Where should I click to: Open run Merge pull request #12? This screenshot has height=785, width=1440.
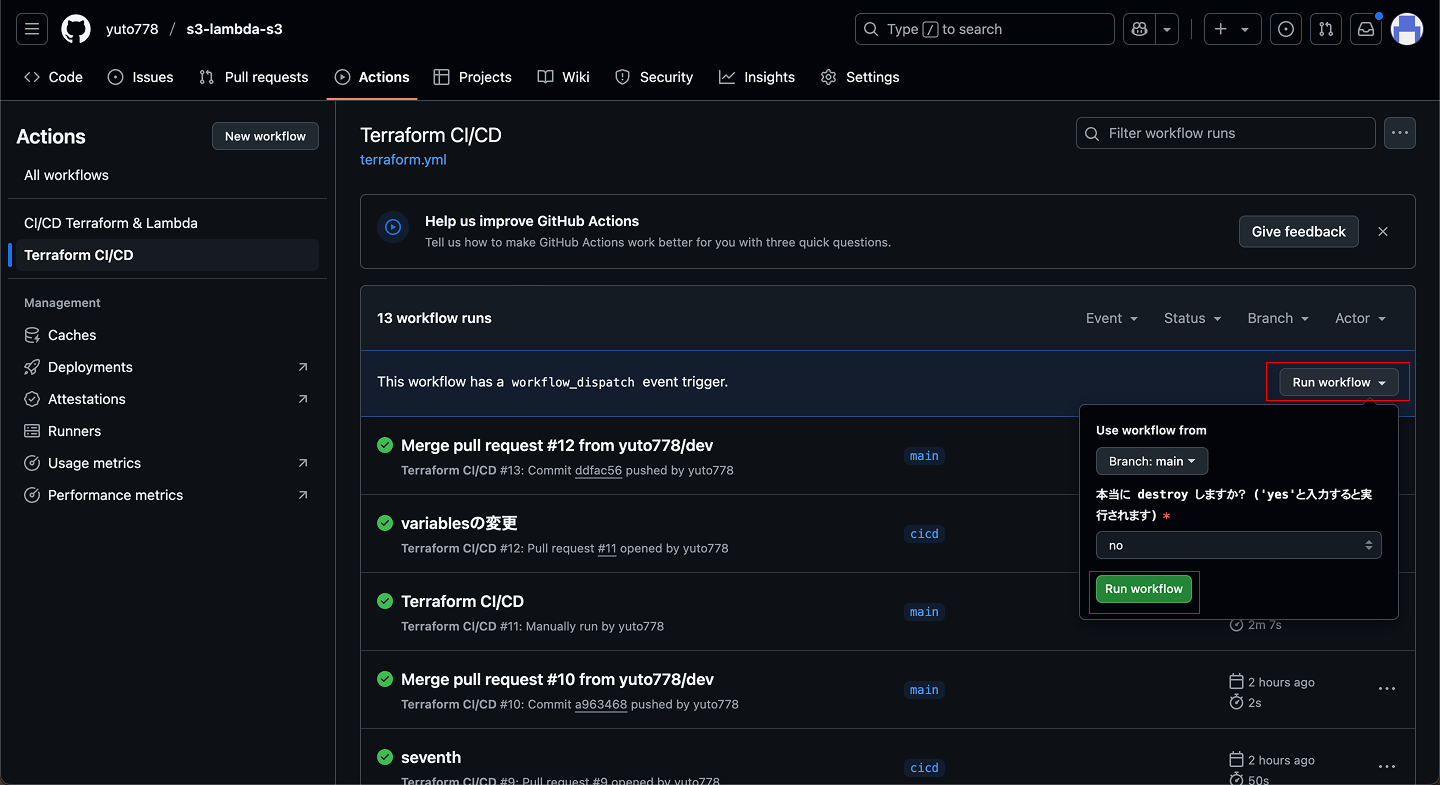click(557, 445)
